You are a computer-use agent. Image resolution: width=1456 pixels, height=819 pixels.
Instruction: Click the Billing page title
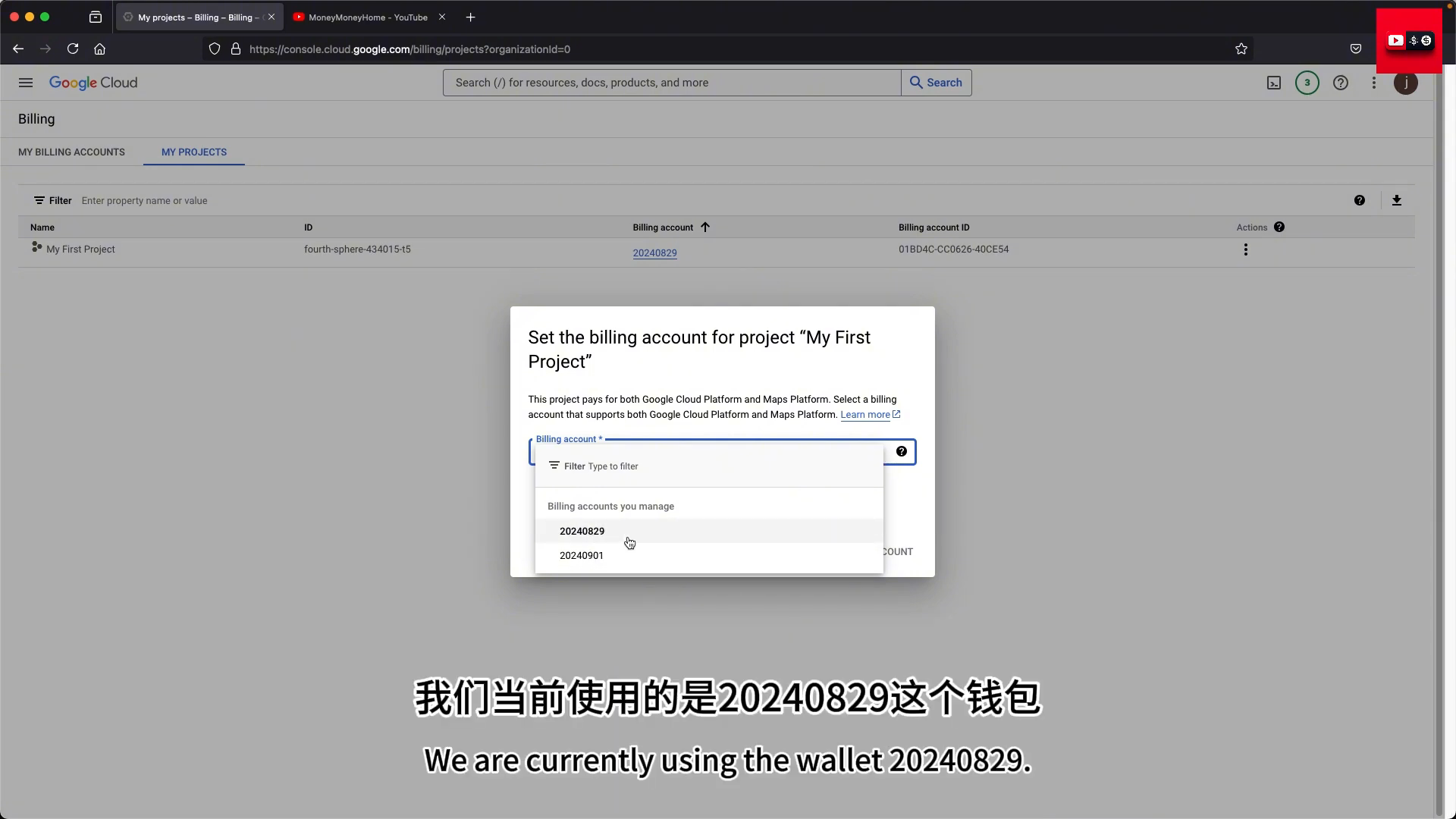(x=36, y=119)
